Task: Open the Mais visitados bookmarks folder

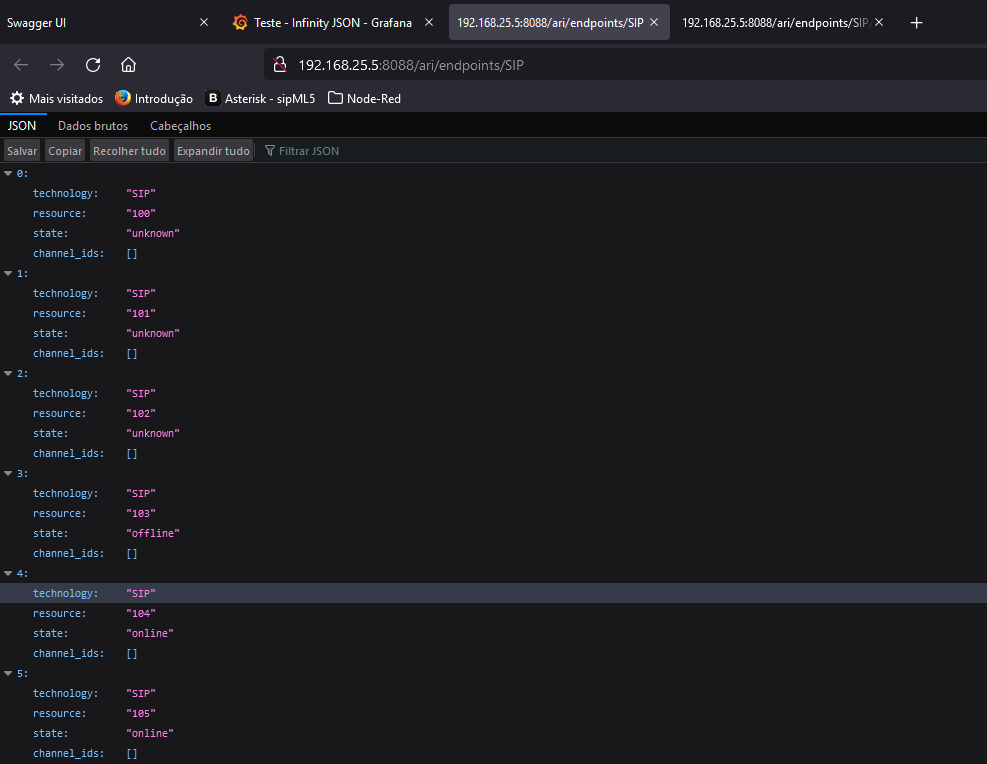Action: (x=55, y=98)
